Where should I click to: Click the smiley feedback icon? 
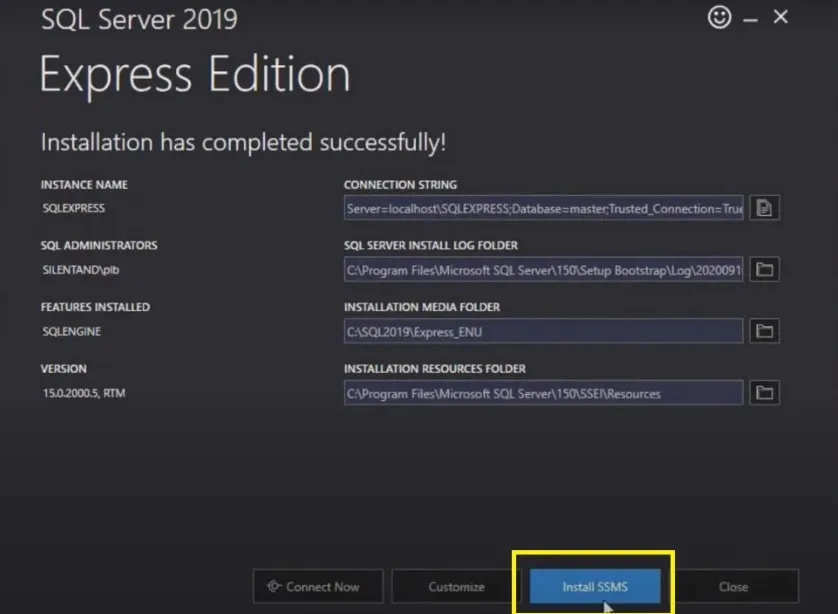pos(719,17)
